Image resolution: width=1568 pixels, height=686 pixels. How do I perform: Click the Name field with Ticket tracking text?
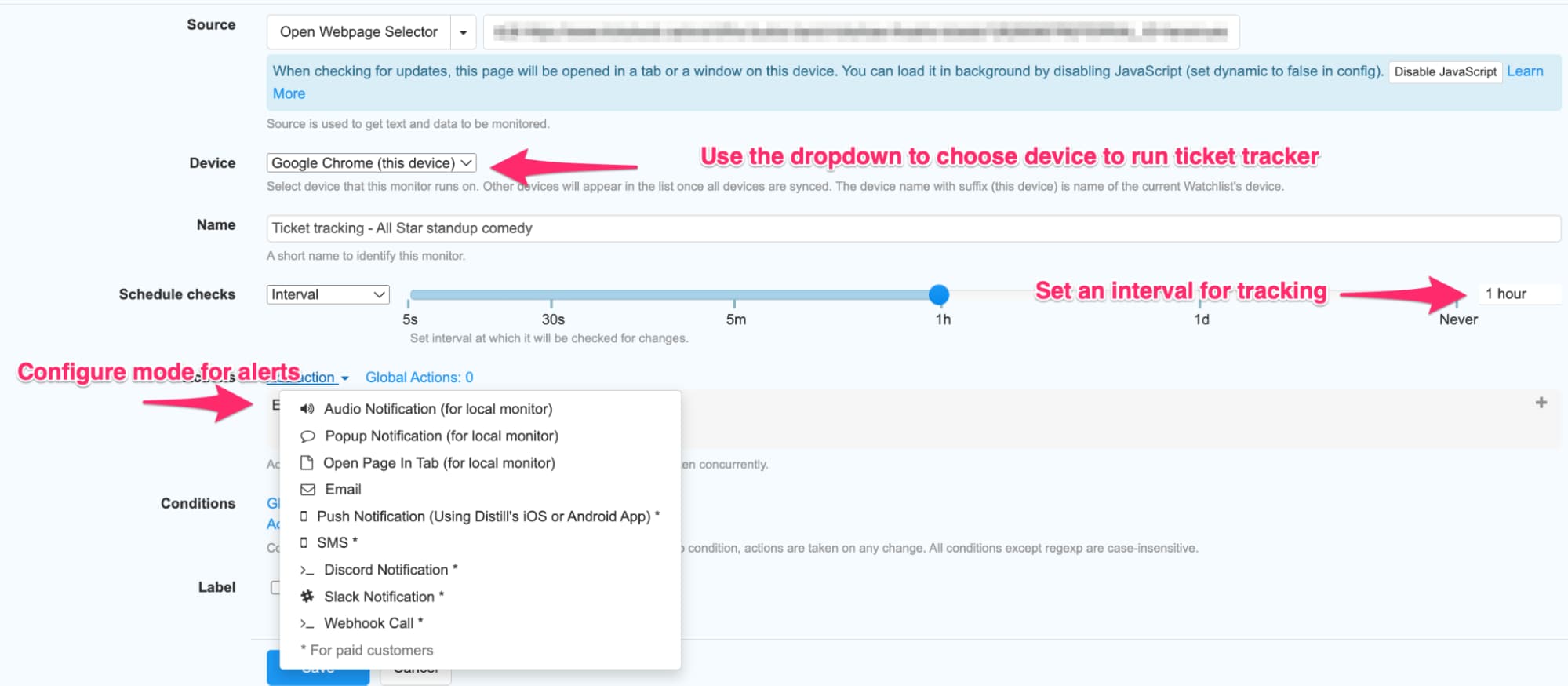coord(913,228)
